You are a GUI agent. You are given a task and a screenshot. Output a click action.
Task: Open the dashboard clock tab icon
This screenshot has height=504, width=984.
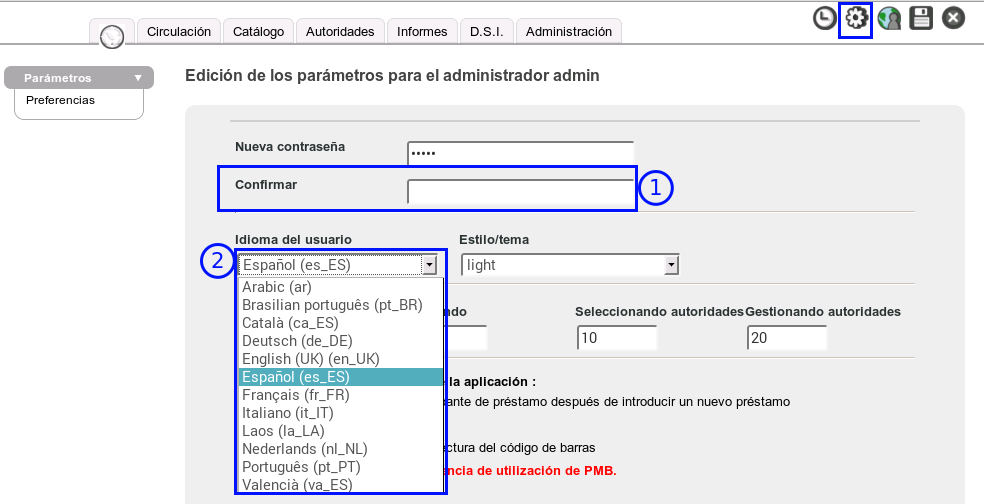[x=112, y=34]
